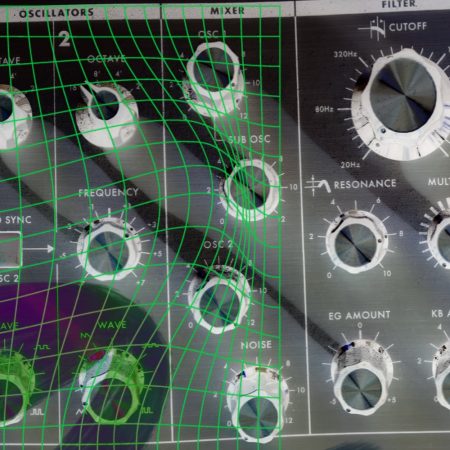Click the OSCILLATORS section header

[56, 13]
